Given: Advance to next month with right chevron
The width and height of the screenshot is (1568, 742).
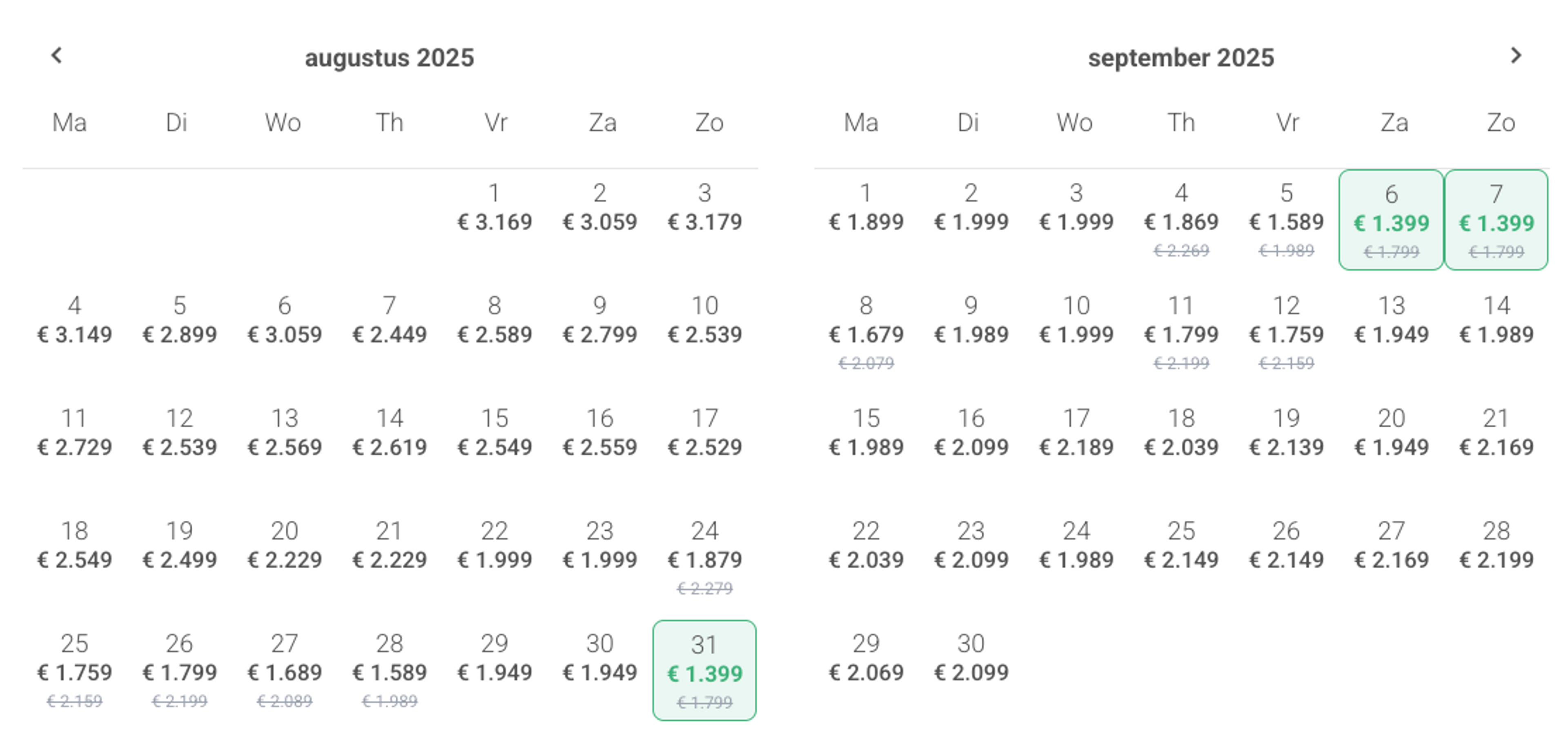Looking at the screenshot, I should [1516, 56].
